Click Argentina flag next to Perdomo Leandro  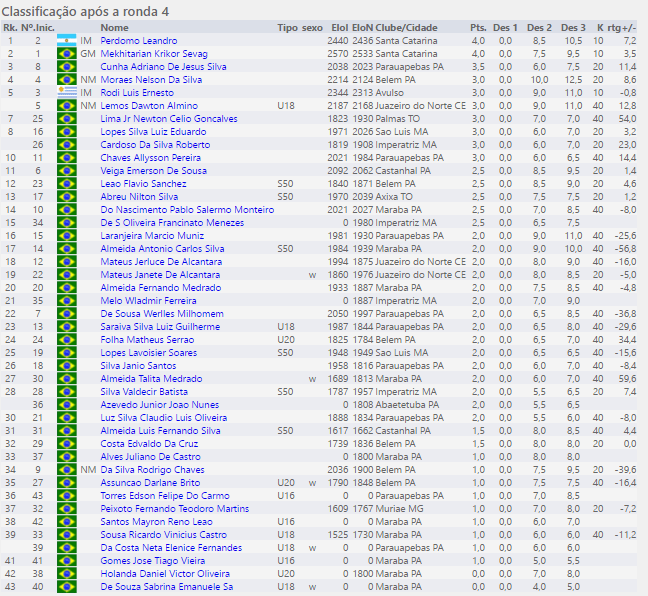[67, 40]
